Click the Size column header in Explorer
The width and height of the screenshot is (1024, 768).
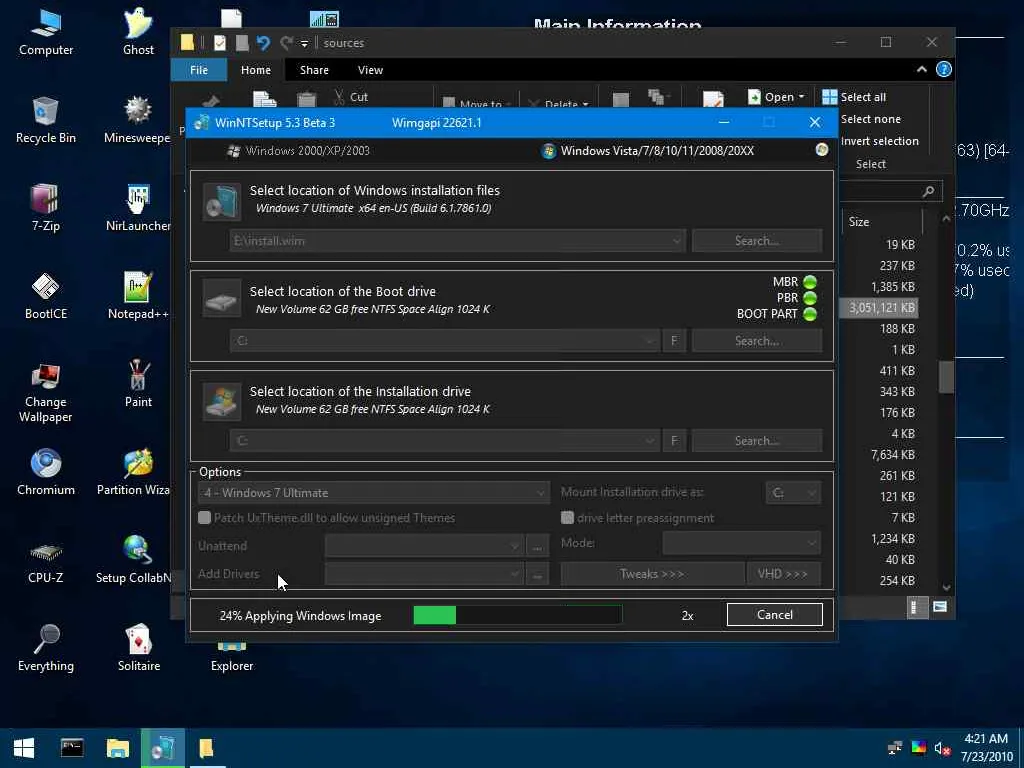[881, 222]
